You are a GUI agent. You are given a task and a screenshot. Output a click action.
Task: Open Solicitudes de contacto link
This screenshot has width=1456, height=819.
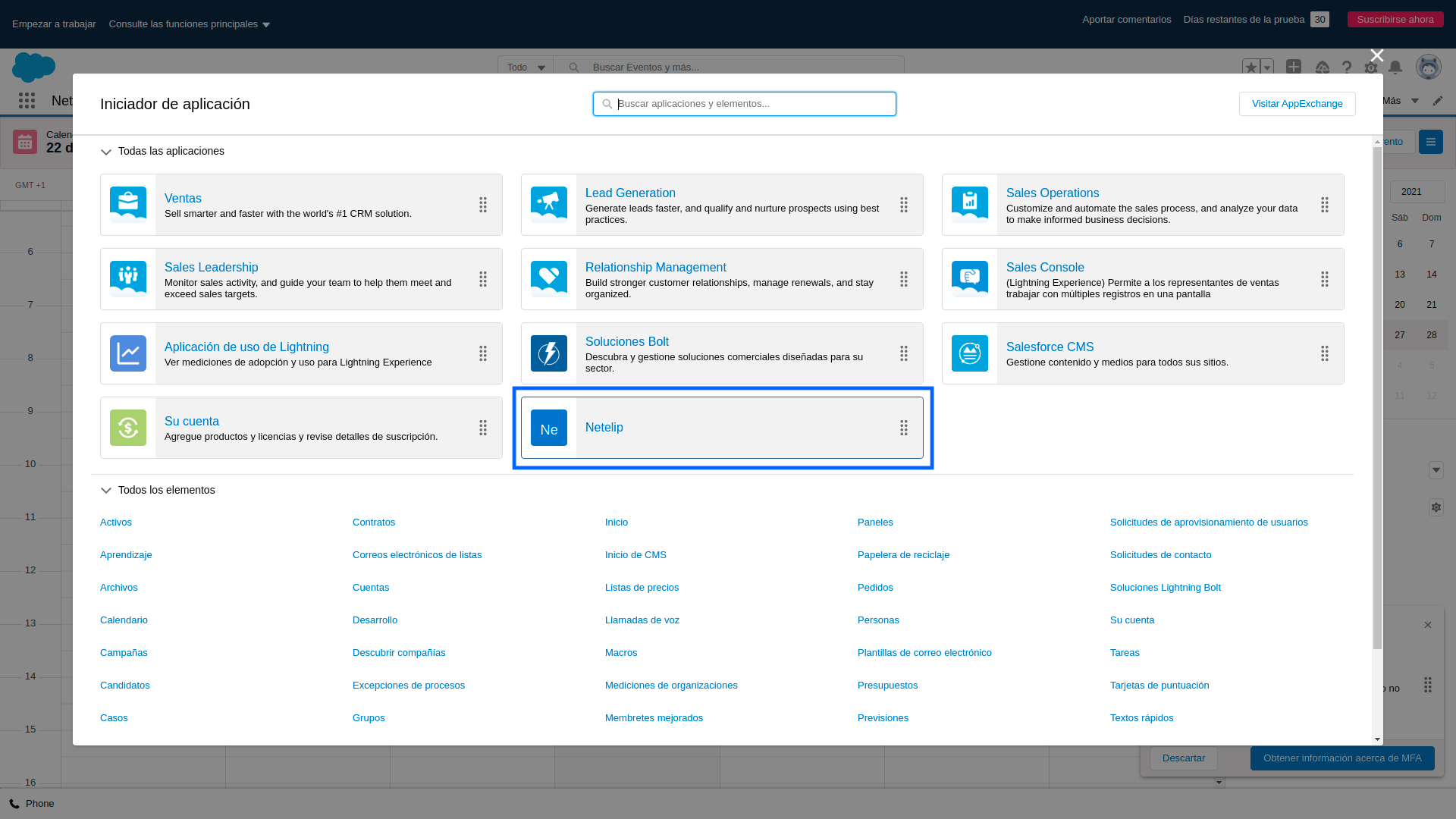tap(1160, 555)
